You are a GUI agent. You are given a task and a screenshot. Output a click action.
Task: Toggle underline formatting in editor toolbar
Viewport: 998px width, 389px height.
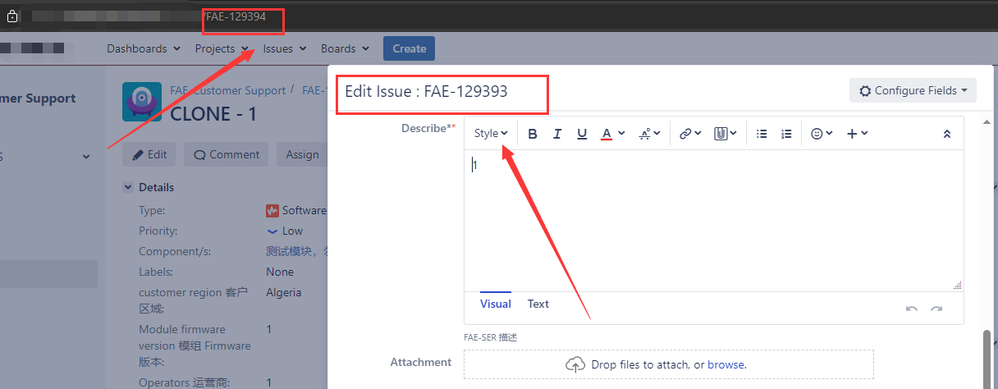581,134
